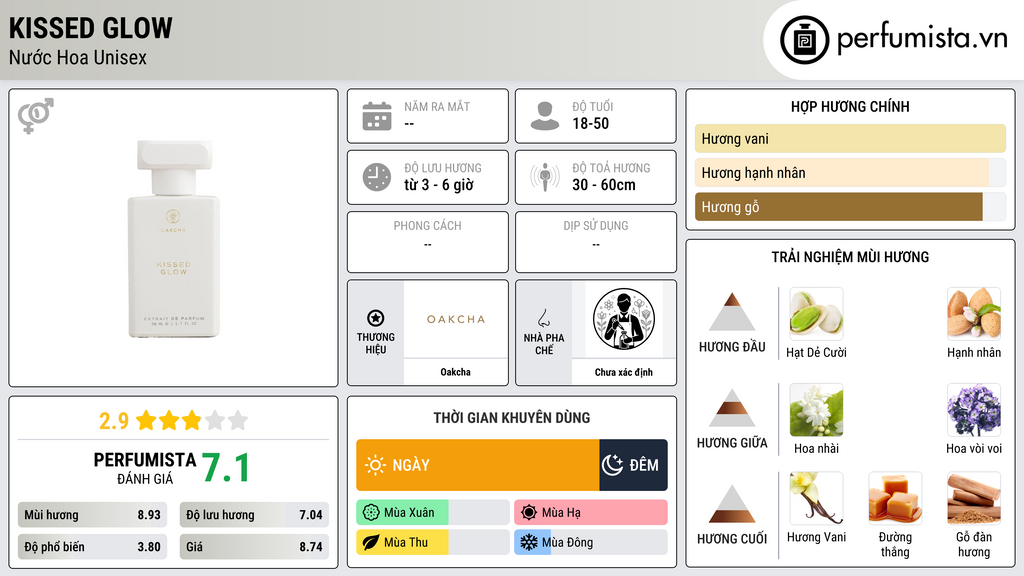Click the Phong cách box

[x=428, y=242]
